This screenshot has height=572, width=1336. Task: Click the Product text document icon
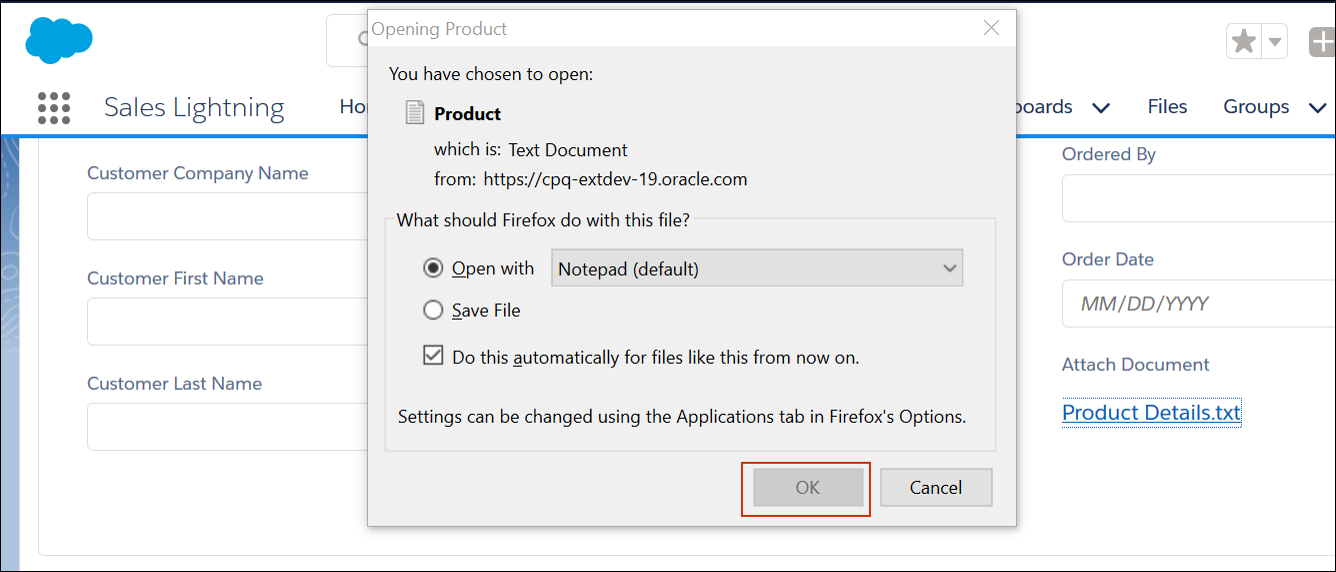[x=415, y=113]
